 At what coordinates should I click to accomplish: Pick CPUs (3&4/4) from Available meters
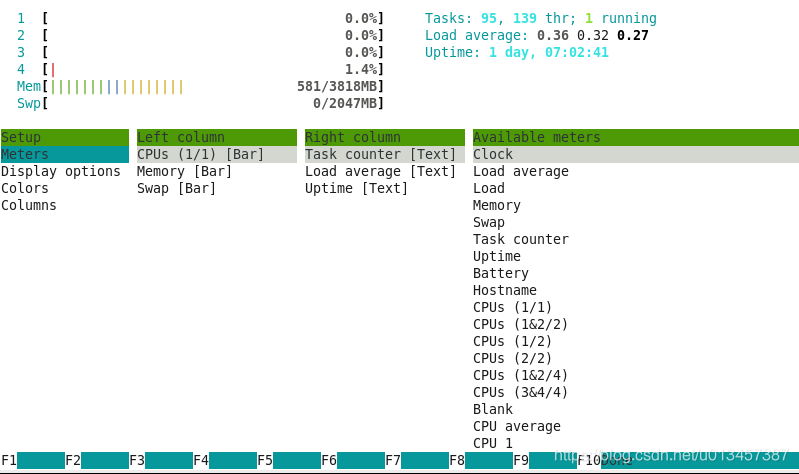(520, 392)
